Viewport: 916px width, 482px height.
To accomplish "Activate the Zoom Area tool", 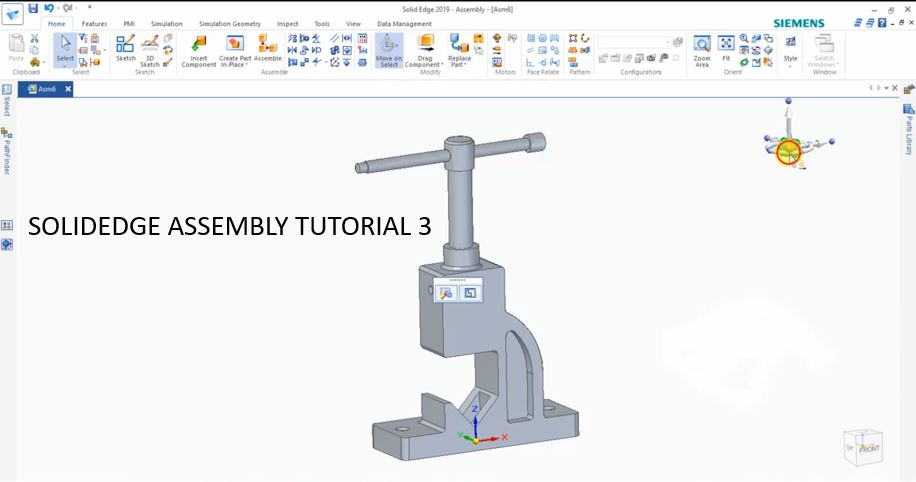I will point(702,51).
